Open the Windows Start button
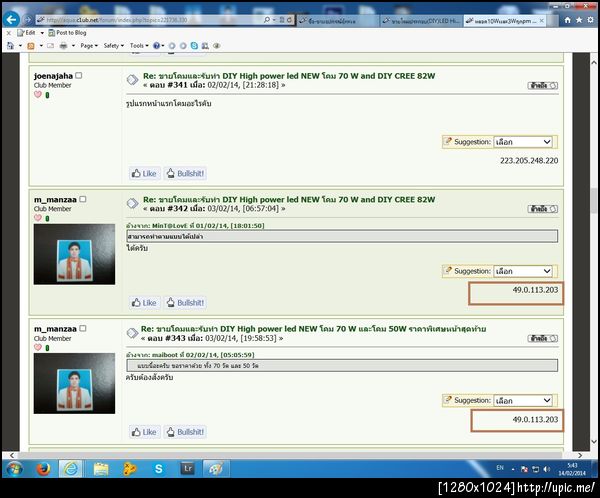The width and height of the screenshot is (600, 498). click(x=15, y=469)
